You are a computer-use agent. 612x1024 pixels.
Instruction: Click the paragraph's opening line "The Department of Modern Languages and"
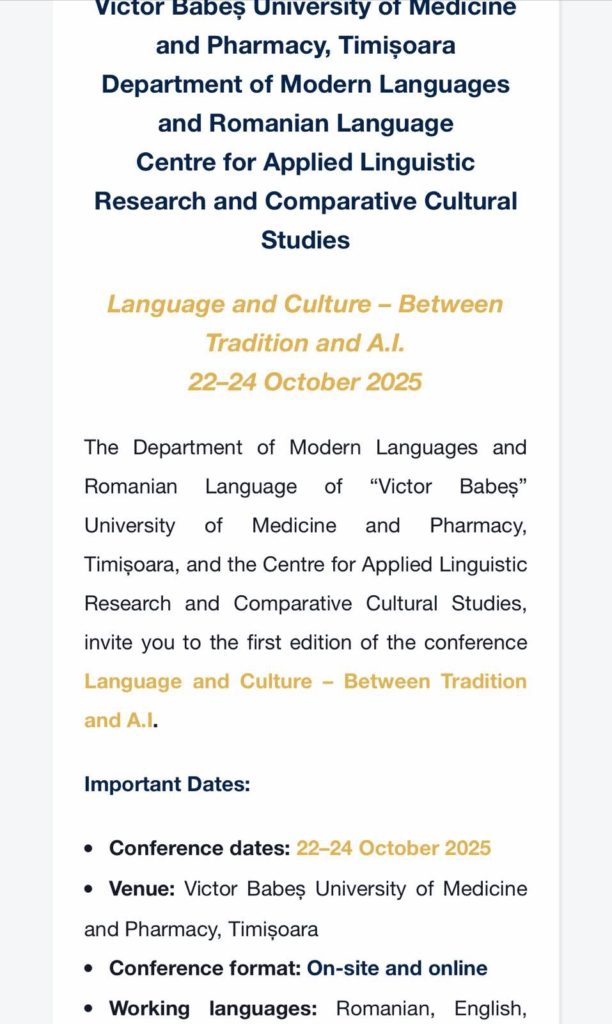[305, 448]
